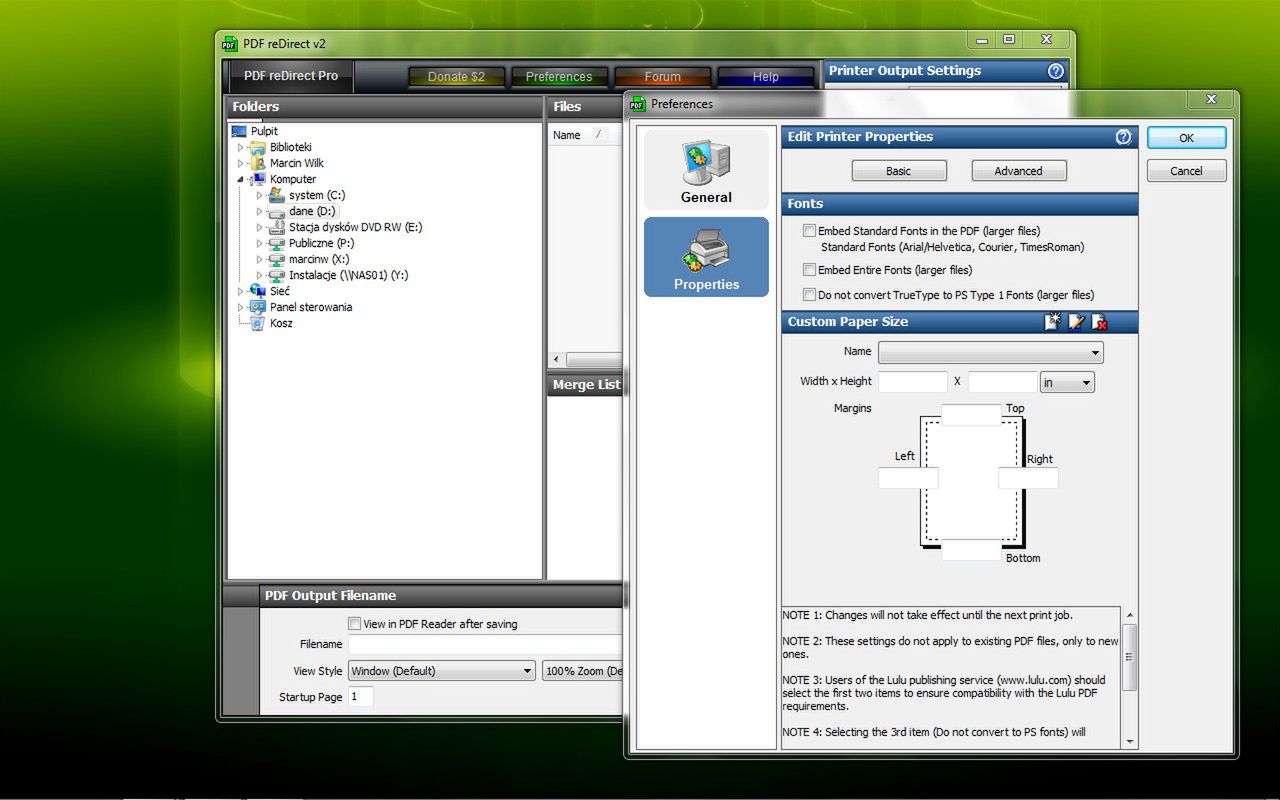Click the Filename input field
Image resolution: width=1280 pixels, height=800 pixels.
(485, 645)
